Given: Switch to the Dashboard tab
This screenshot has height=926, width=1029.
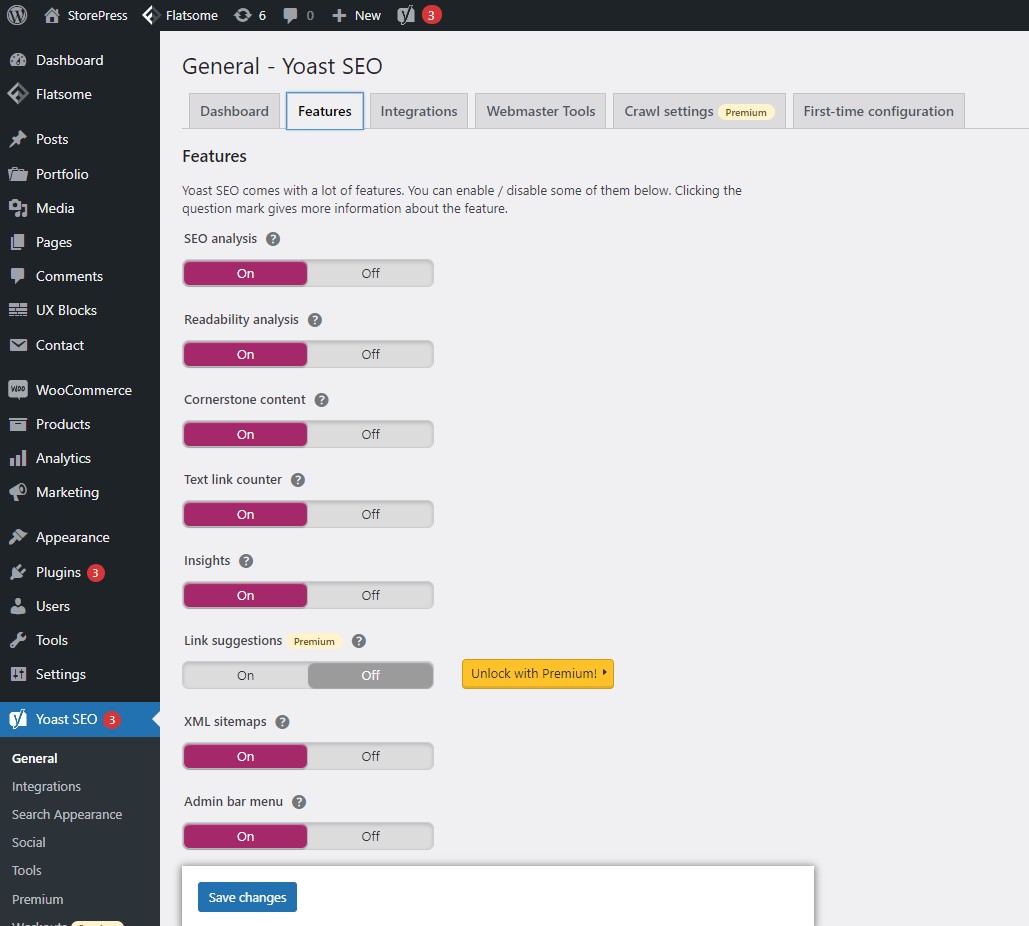Looking at the screenshot, I should (234, 111).
